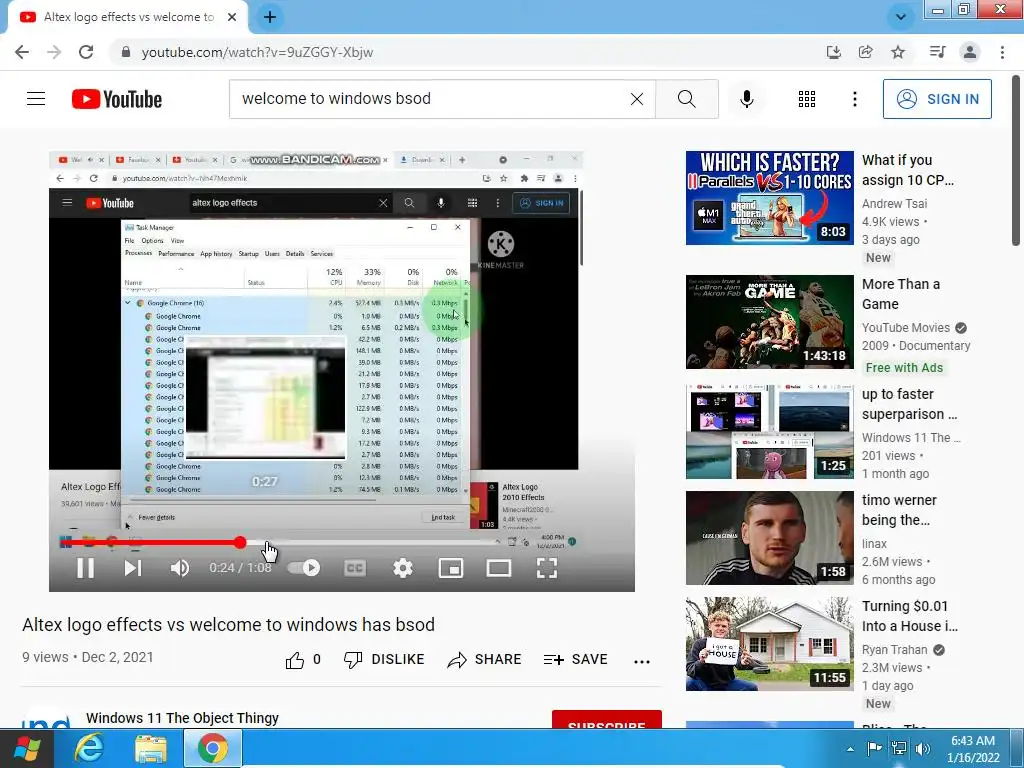The image size is (1024, 768).
Task: Open the Chrome profile avatar
Action: [x=970, y=52]
